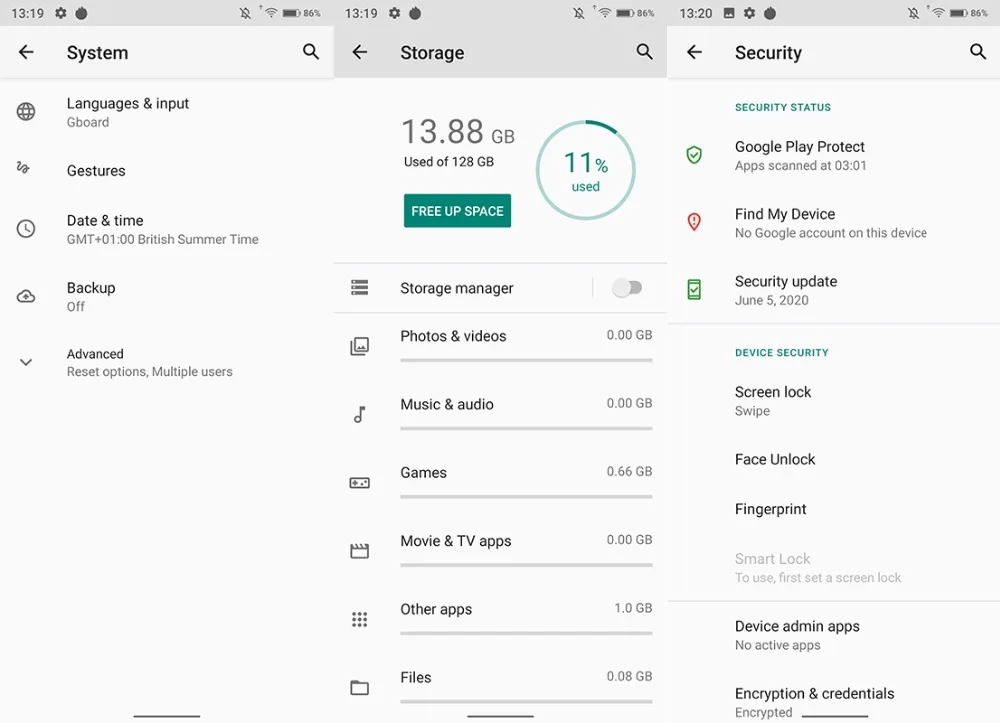Viewport: 1000px width, 723px height.
Task: Open Device admin apps
Action: click(834, 635)
